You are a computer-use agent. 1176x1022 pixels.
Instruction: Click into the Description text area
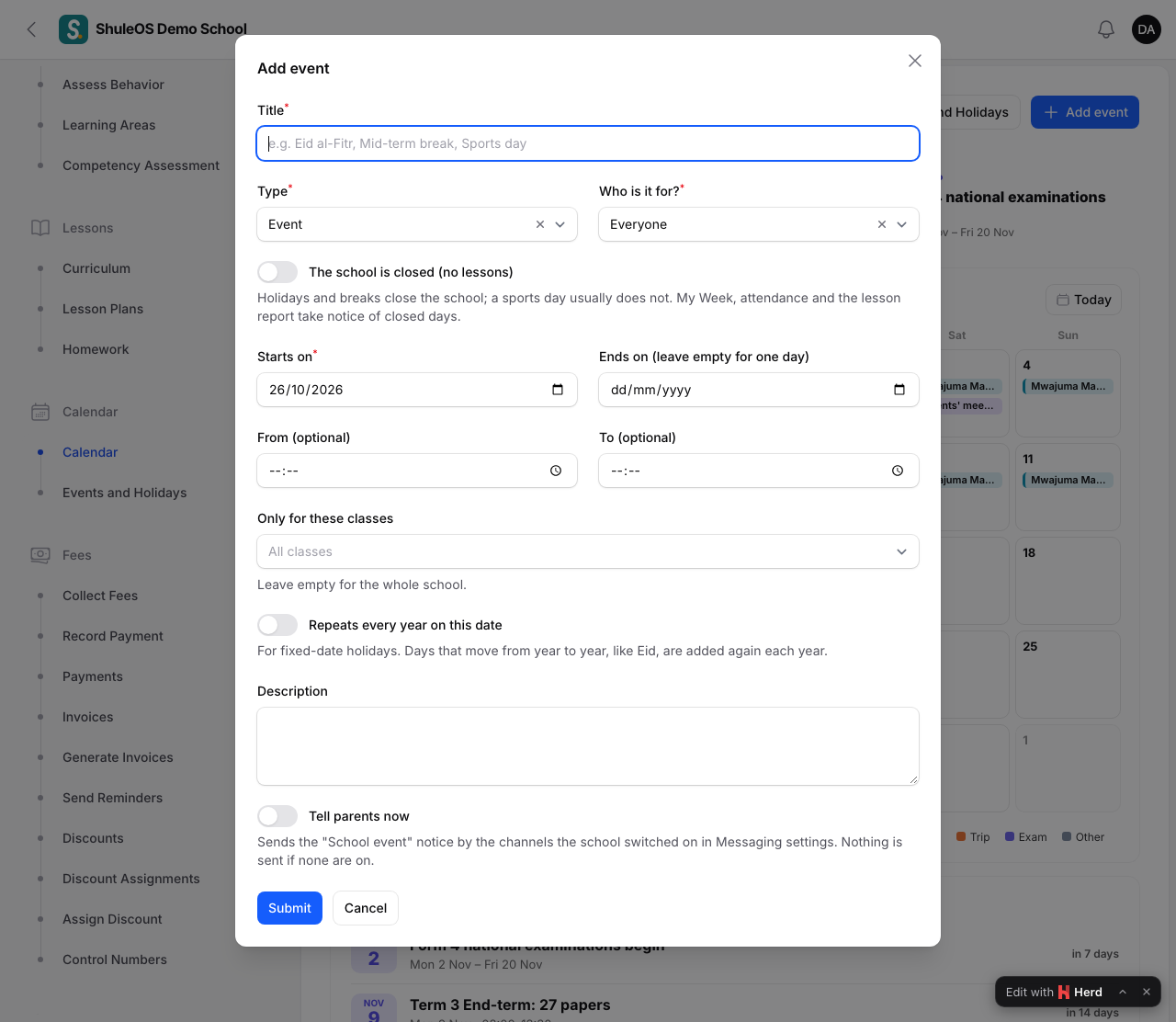(588, 746)
